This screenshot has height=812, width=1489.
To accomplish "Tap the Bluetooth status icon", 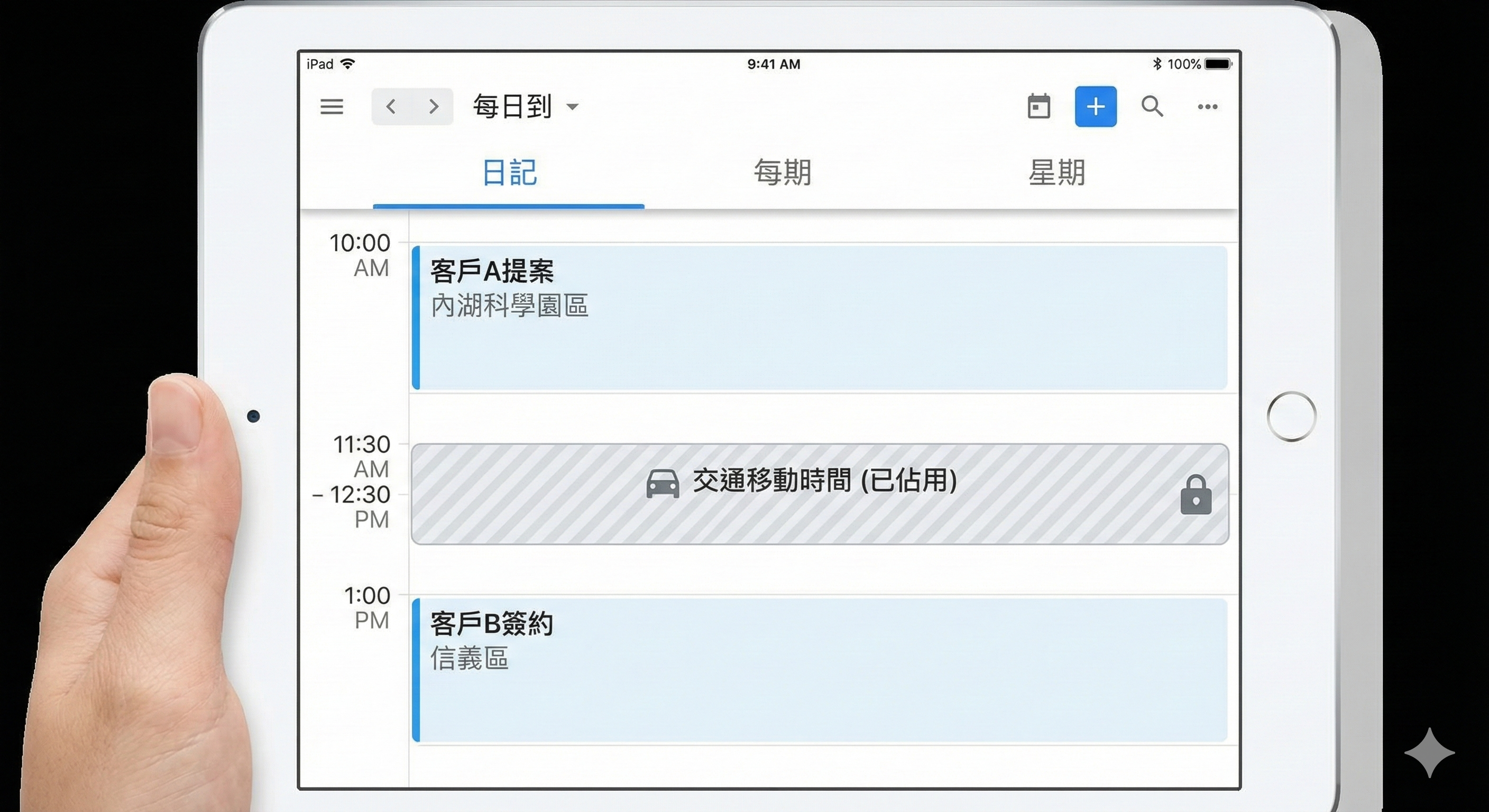I will tap(1156, 63).
